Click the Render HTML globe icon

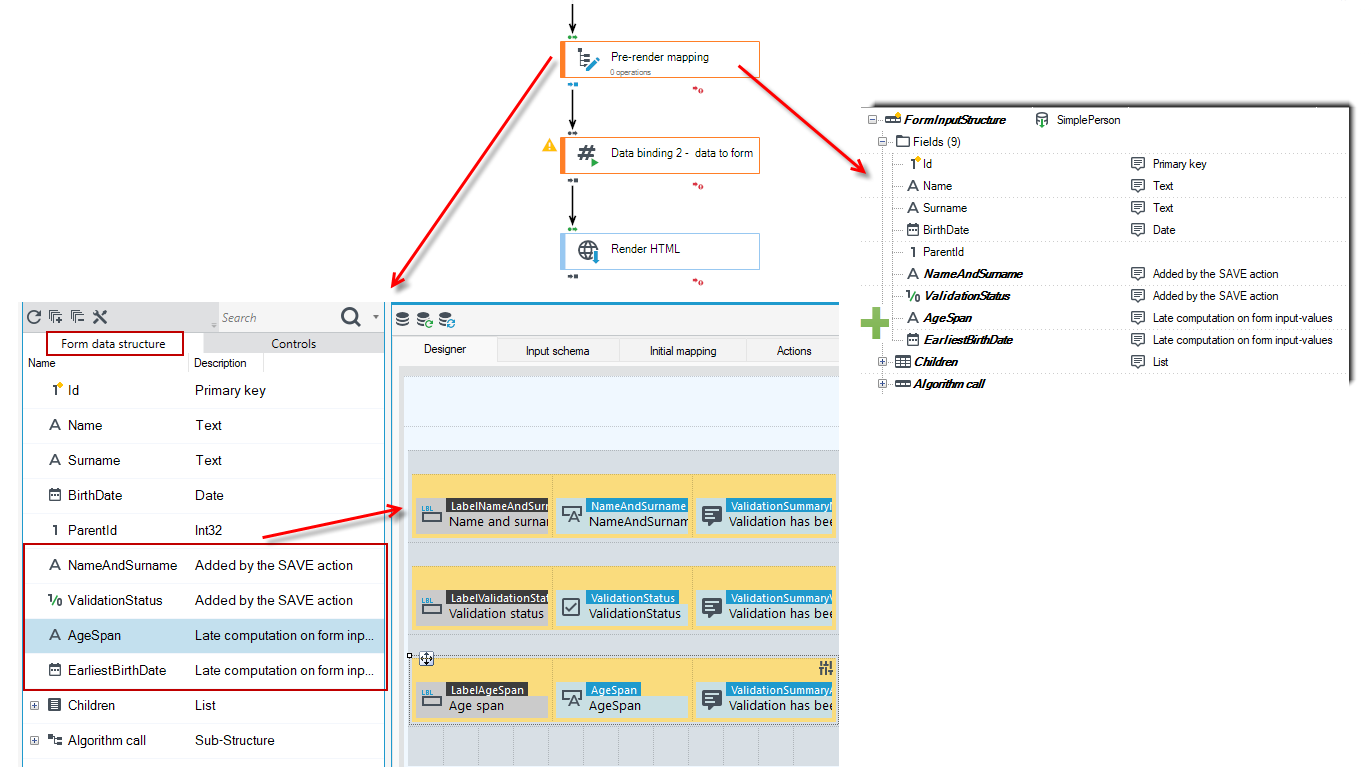[x=589, y=250]
